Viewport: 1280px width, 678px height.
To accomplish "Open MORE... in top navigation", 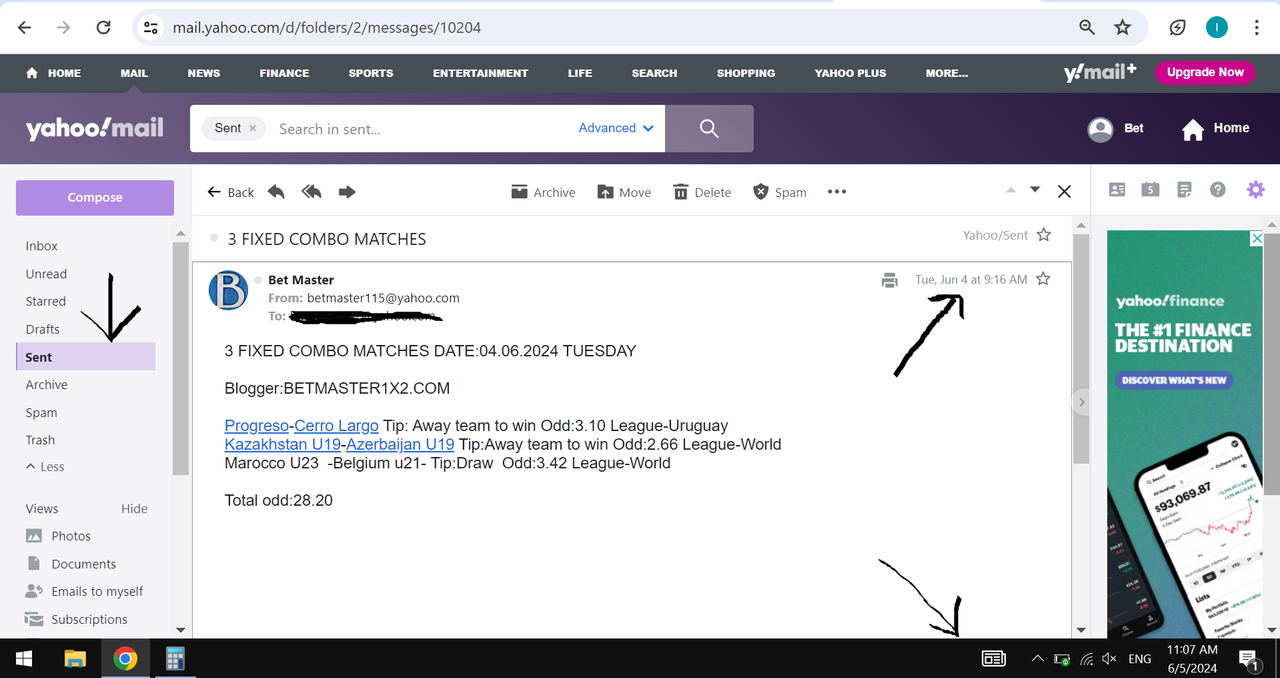I will click(947, 73).
